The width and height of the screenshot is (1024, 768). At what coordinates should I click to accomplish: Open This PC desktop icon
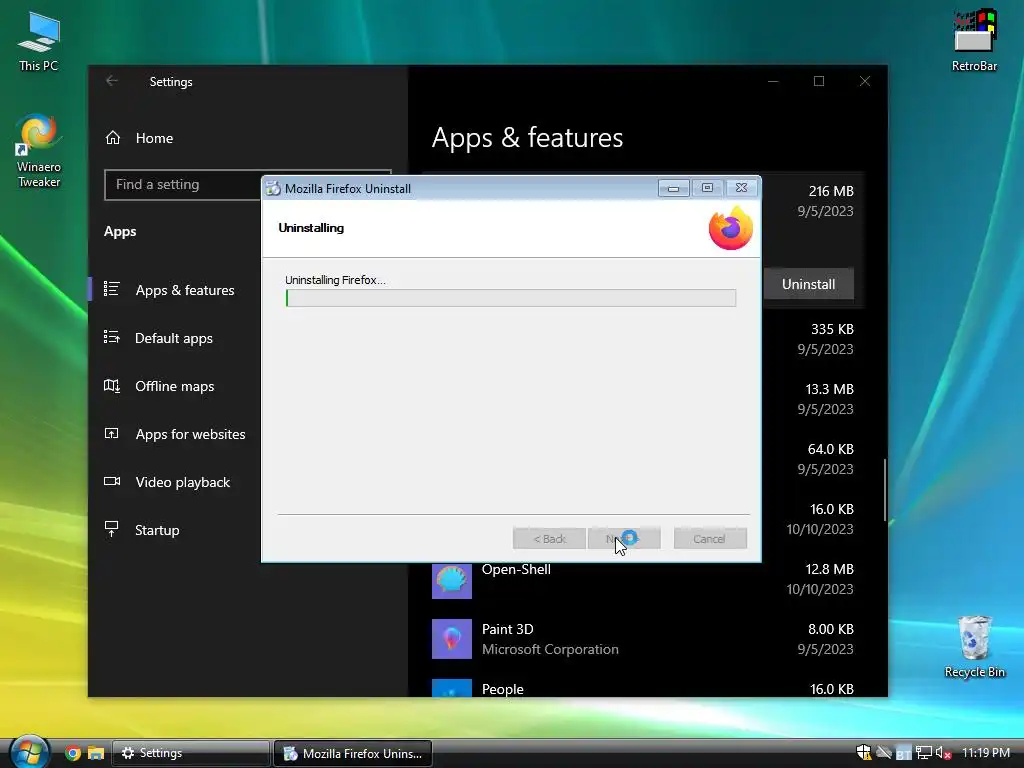click(x=39, y=41)
